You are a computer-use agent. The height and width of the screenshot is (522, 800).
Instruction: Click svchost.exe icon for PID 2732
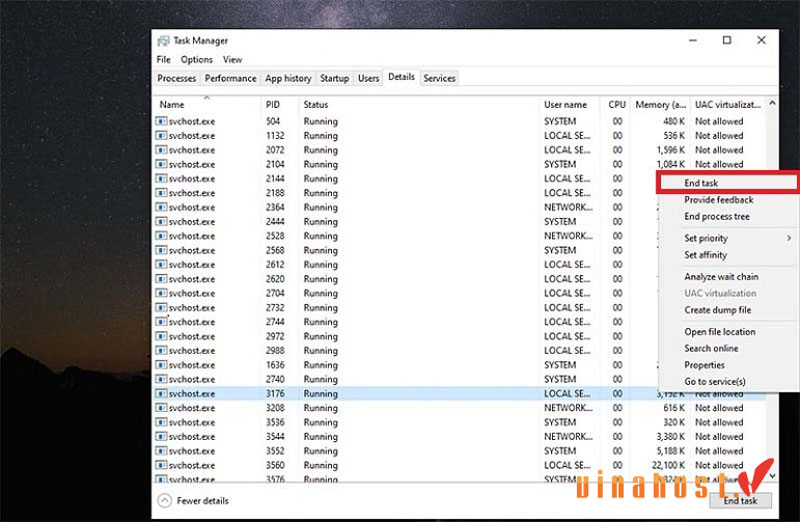click(x=161, y=308)
